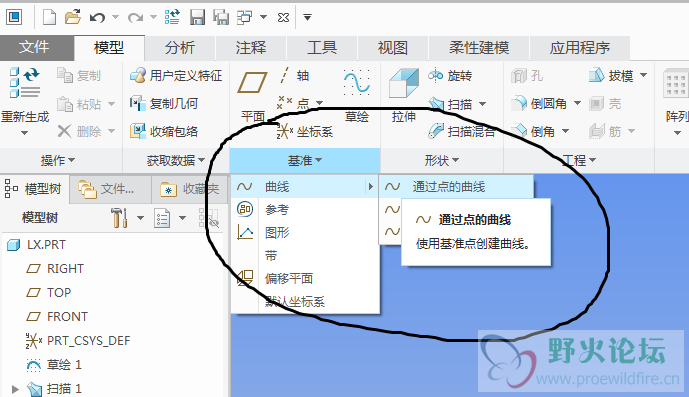Expand the 倒圆角 dropdown arrow

coord(577,103)
